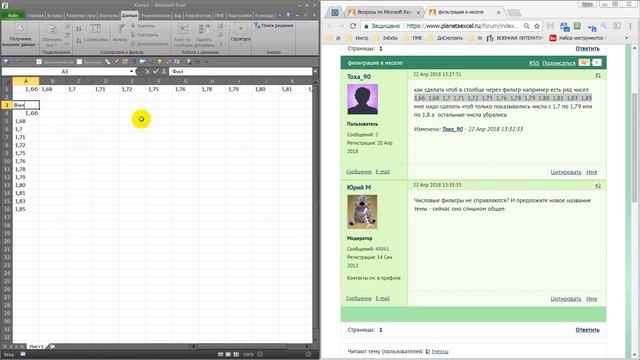Click the macro record icon in status bar

pos(23,354)
